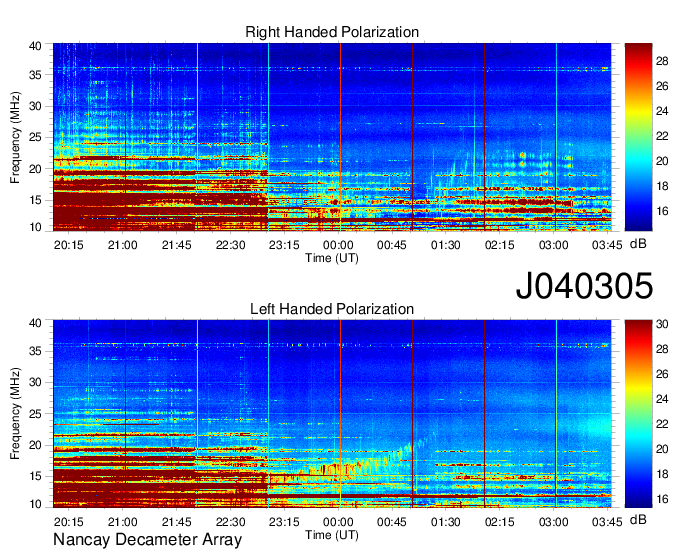Click the 22 dB label on left-handed colorbar
The width and height of the screenshot is (680, 552).
[x=662, y=424]
